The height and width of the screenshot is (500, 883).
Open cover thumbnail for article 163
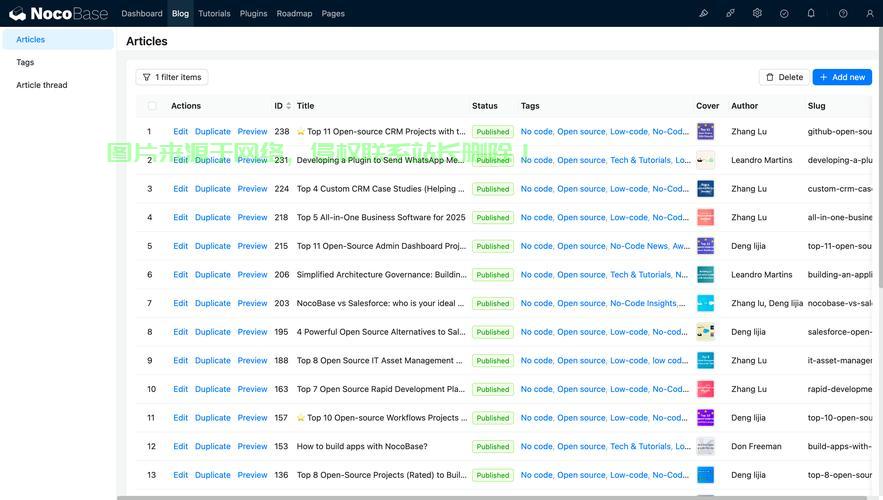click(x=706, y=389)
